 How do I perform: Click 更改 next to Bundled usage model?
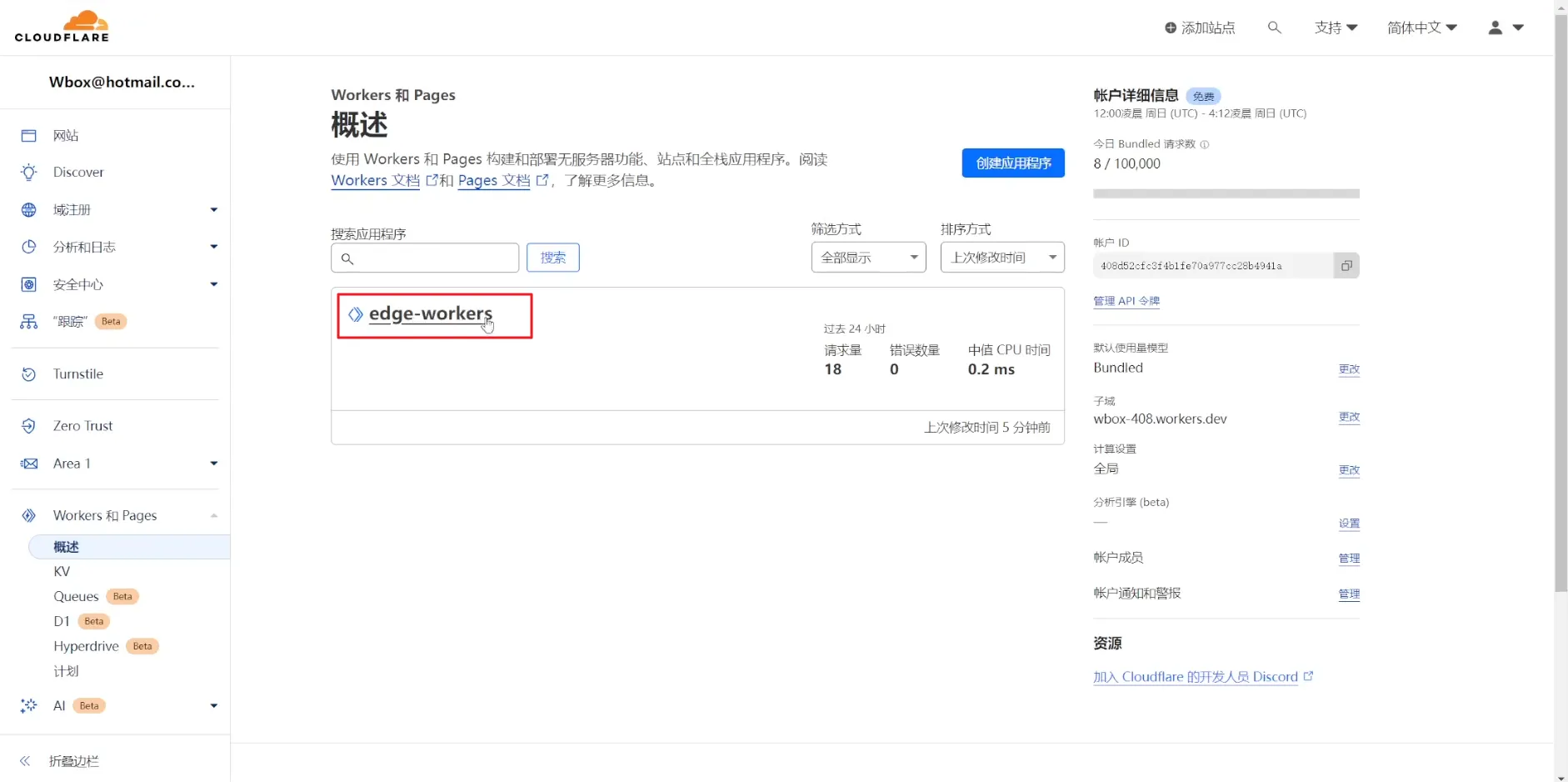(1349, 369)
